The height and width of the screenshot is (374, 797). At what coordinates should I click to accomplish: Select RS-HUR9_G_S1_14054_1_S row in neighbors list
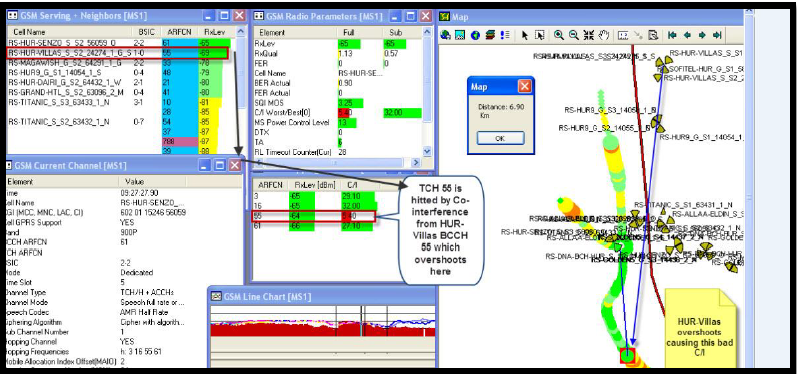coord(119,73)
